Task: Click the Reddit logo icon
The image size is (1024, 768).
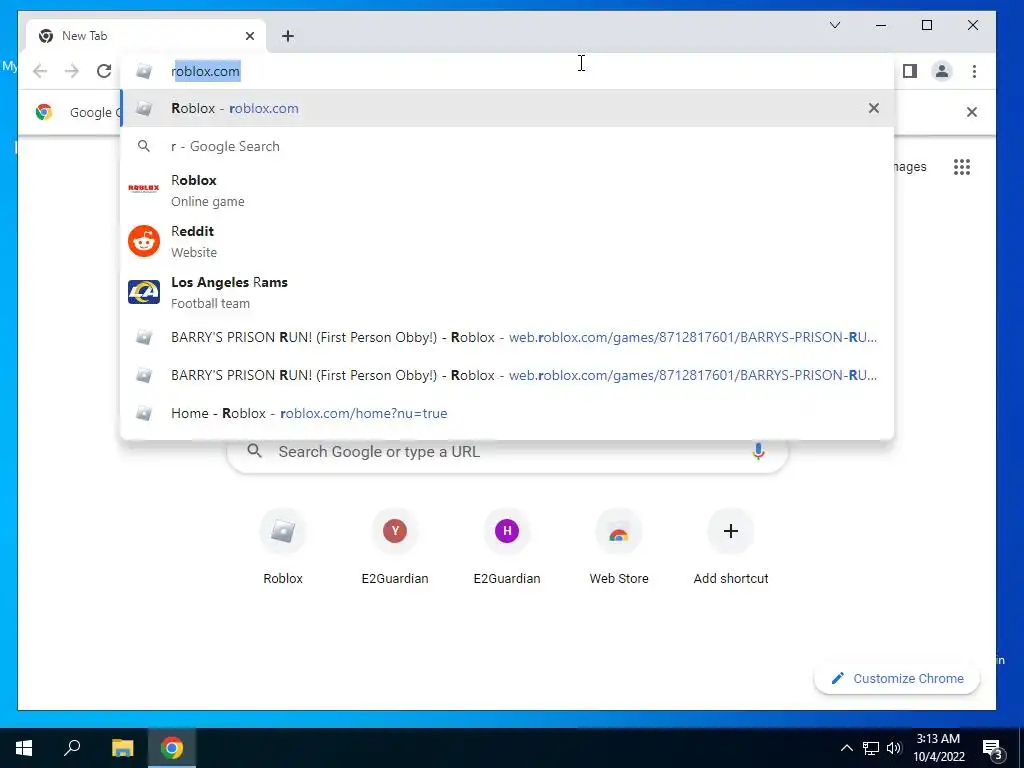Action: pos(144,241)
